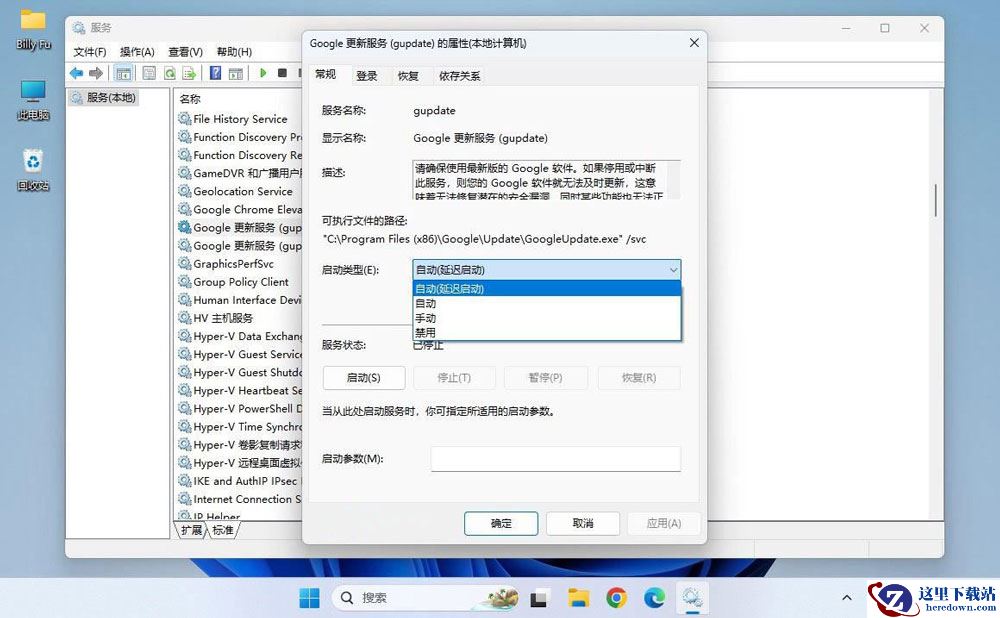Click the blue Back arrow in Services toolbar
The height and width of the screenshot is (618, 1000).
(76, 73)
